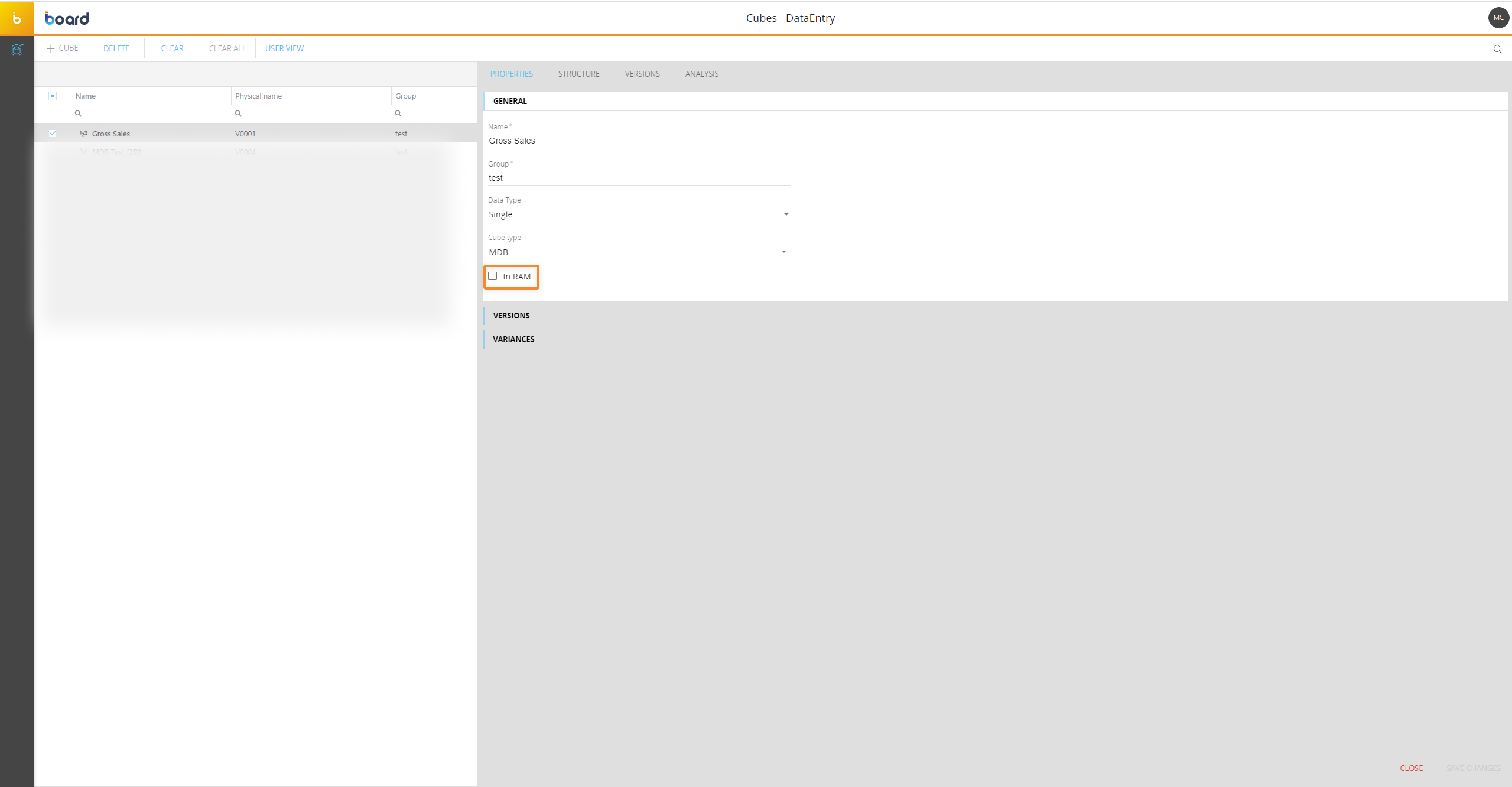Open the MC user avatar menu
The height and width of the screenshot is (787, 1512).
[1498, 18]
